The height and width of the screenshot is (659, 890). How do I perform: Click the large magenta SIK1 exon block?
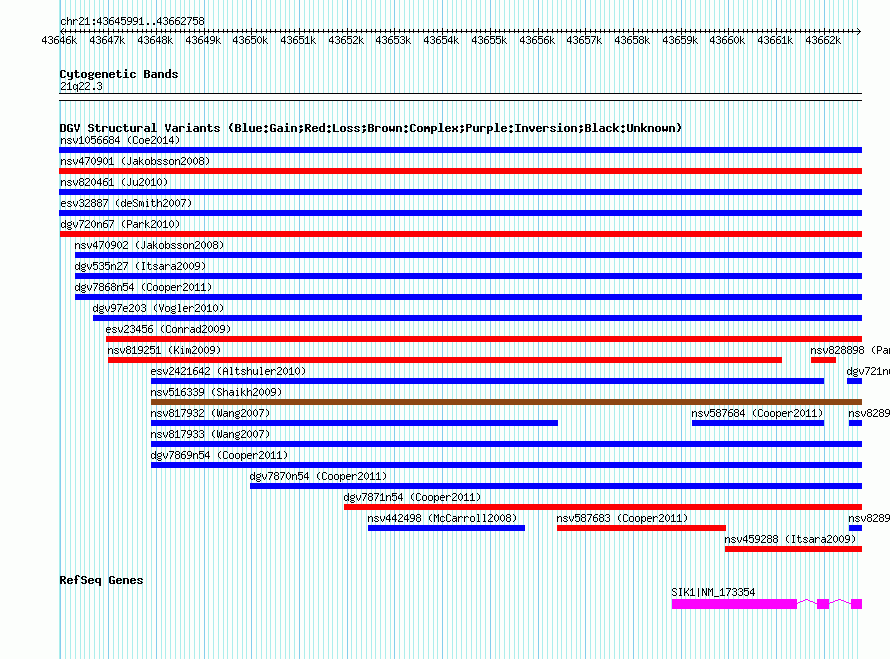(734, 604)
